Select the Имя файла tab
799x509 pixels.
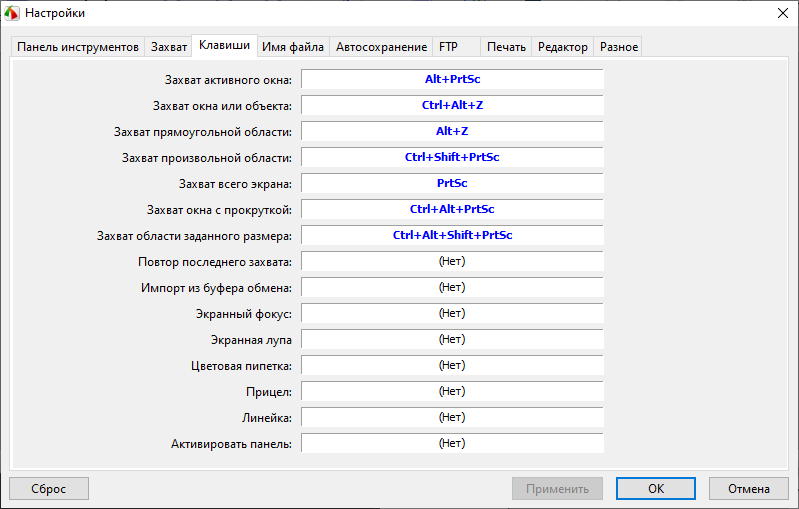pyautogui.click(x=293, y=47)
